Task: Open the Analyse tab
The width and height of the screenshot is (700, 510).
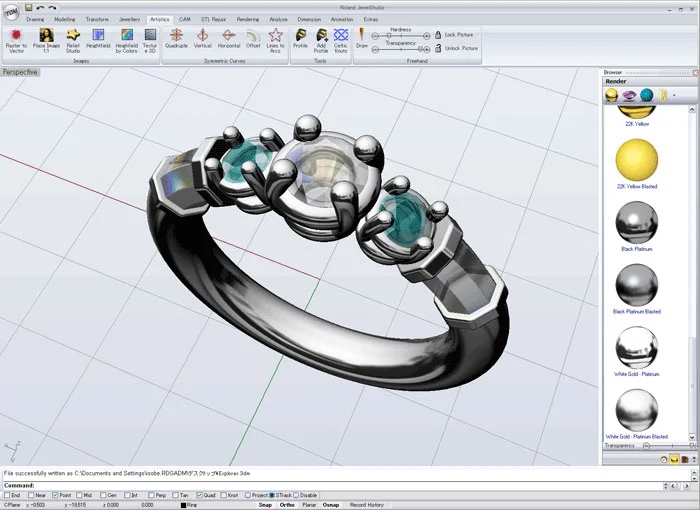Action: (x=279, y=19)
